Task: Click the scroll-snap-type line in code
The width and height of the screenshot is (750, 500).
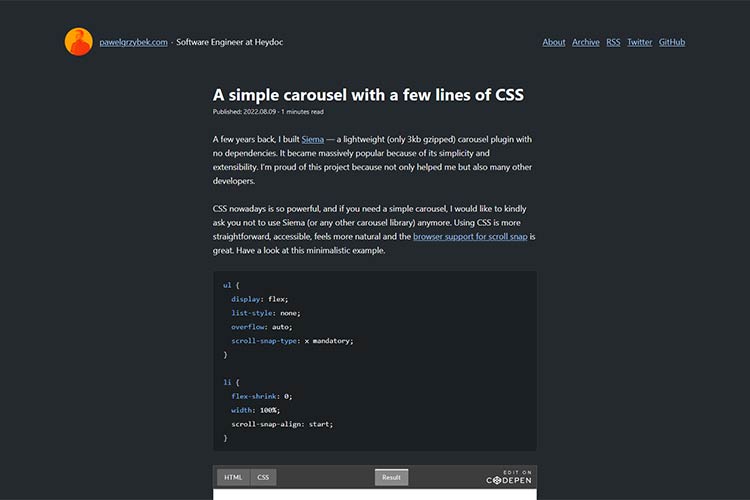Action: click(x=292, y=341)
